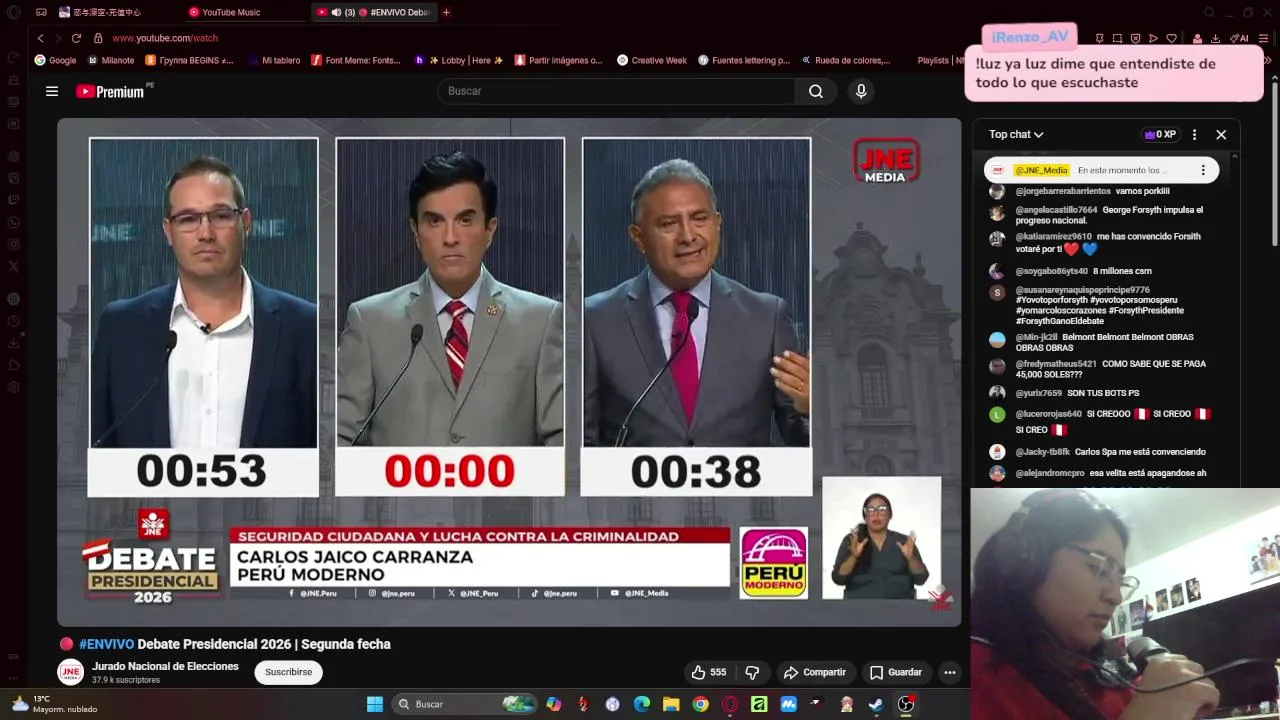Mute the tab via speaker icon
This screenshot has width=1280, height=720.
tap(336, 12)
